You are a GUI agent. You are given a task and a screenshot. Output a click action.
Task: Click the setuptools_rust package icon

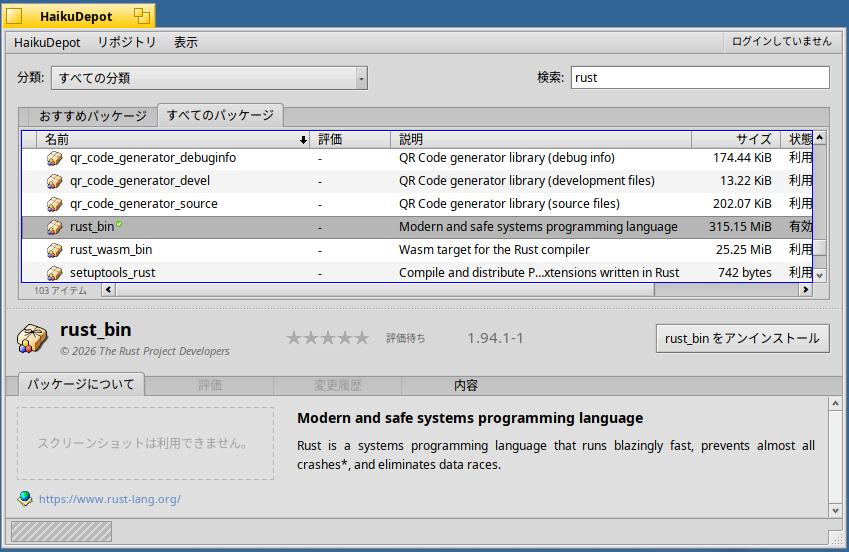tap(55, 272)
